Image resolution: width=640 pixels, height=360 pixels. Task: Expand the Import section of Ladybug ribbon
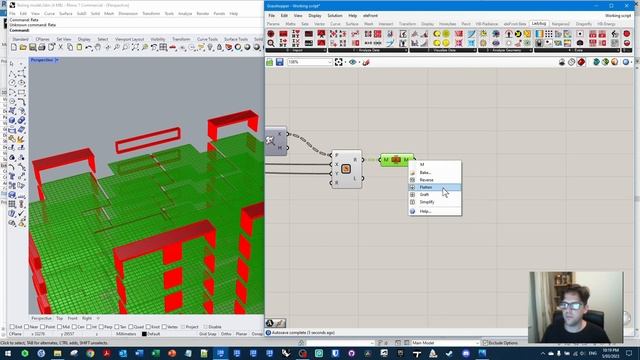(x=296, y=50)
